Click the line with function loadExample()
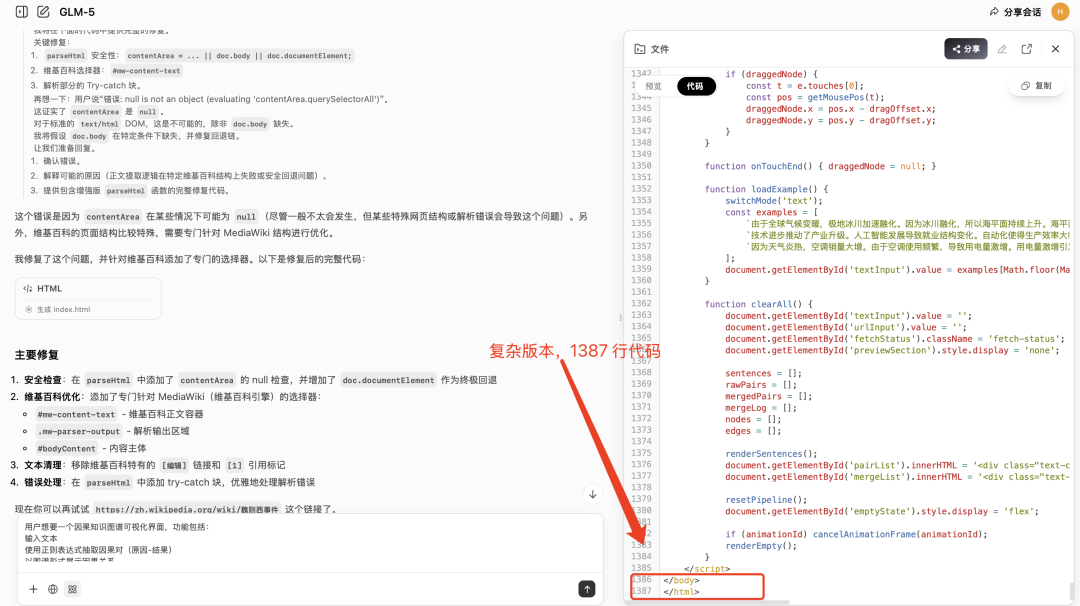The image size is (1080, 606). 766,189
